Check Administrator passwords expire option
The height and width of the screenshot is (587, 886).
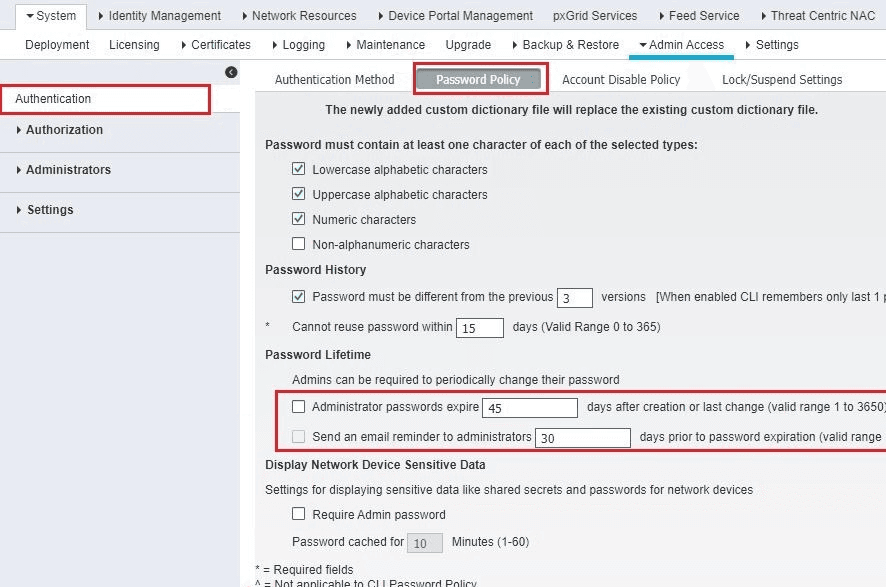[298, 407]
